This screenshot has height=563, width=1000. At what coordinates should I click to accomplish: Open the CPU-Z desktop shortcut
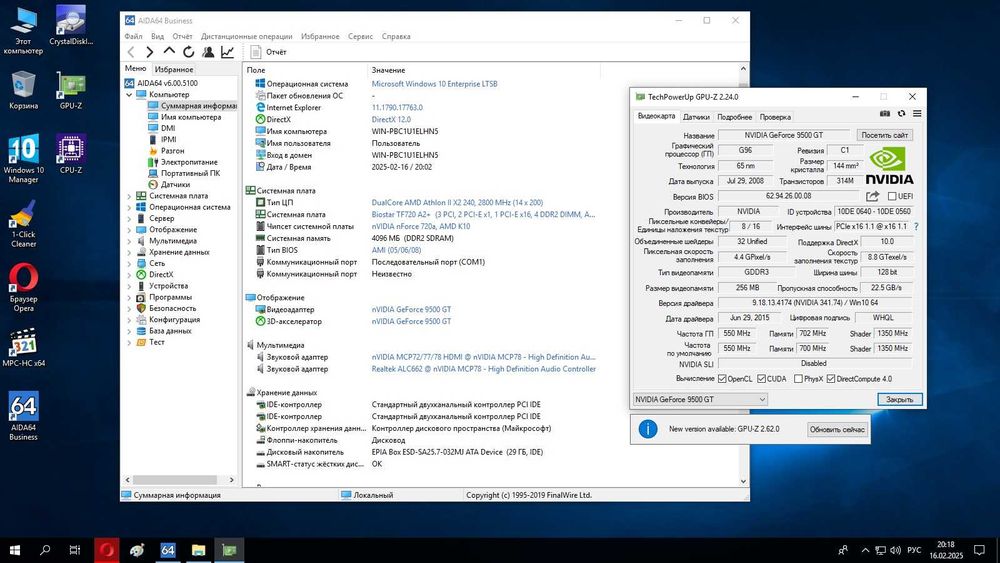coord(71,154)
